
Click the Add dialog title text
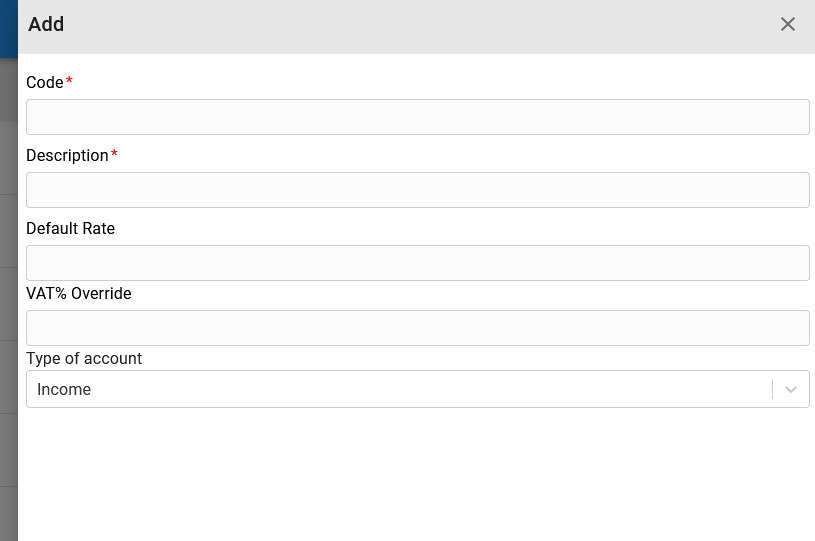pyautogui.click(x=46, y=24)
